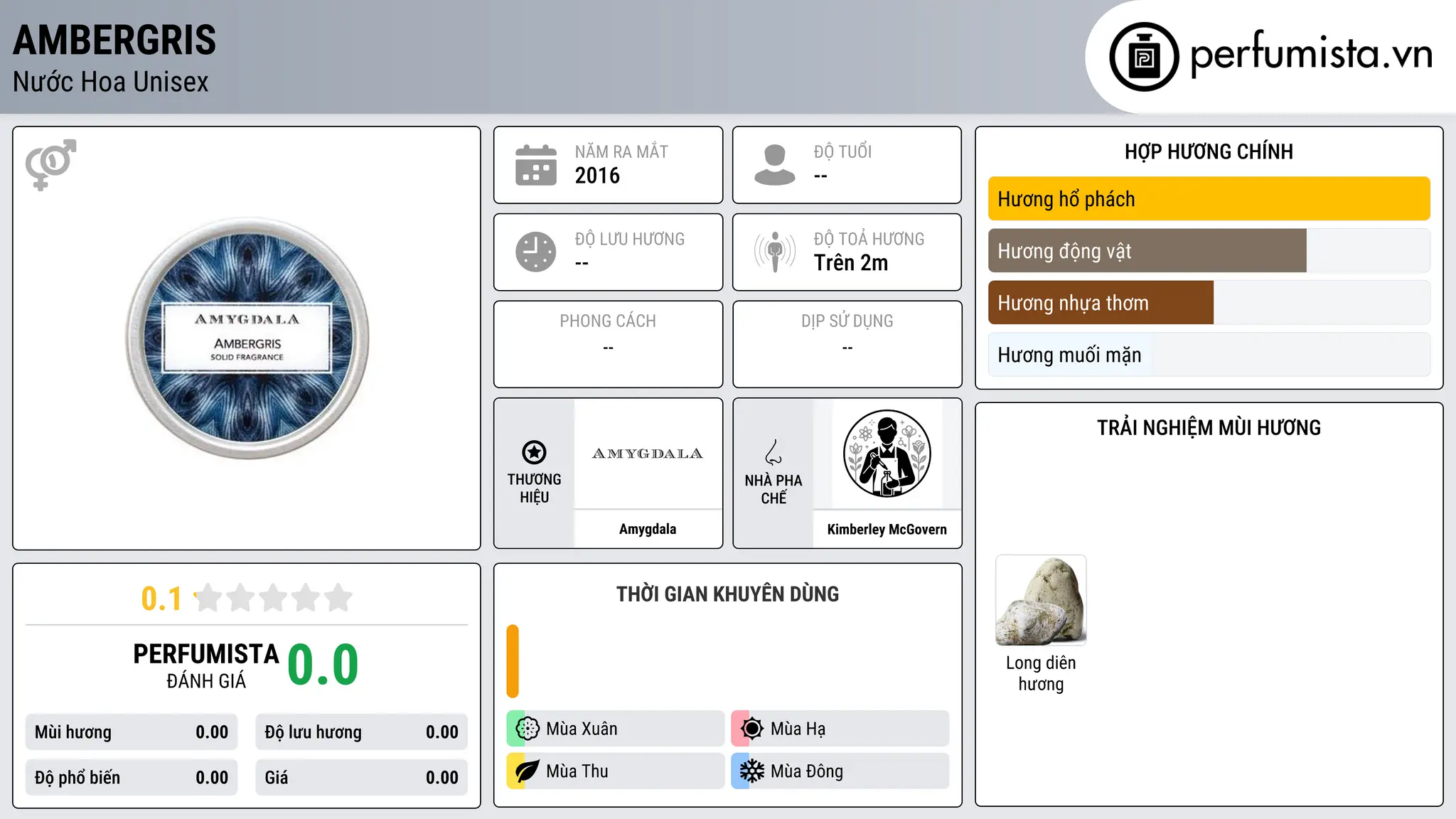This screenshot has height=819, width=1456.
Task: Click the THƯƠNG HIỆU label
Action: click(x=534, y=488)
